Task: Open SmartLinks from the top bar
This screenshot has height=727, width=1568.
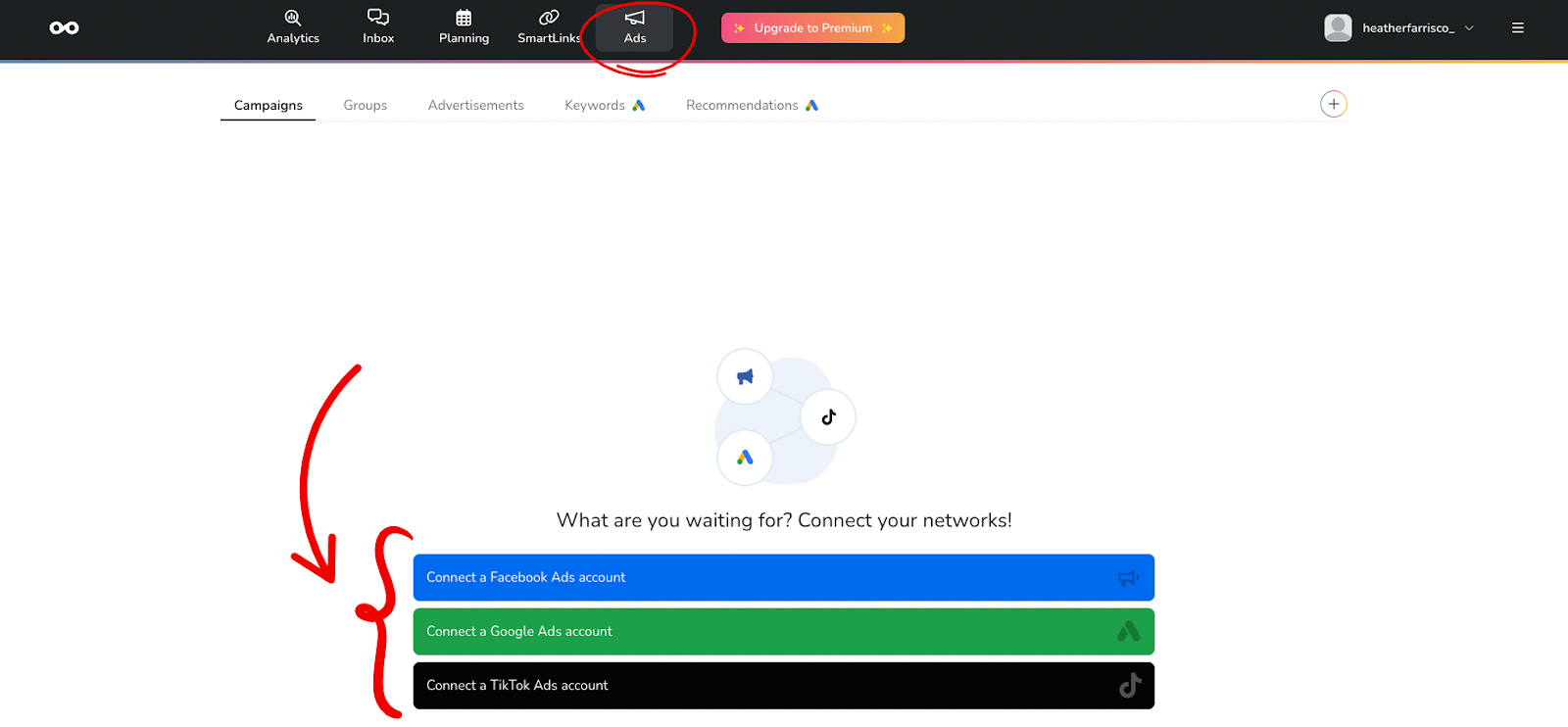Action: pos(549,27)
